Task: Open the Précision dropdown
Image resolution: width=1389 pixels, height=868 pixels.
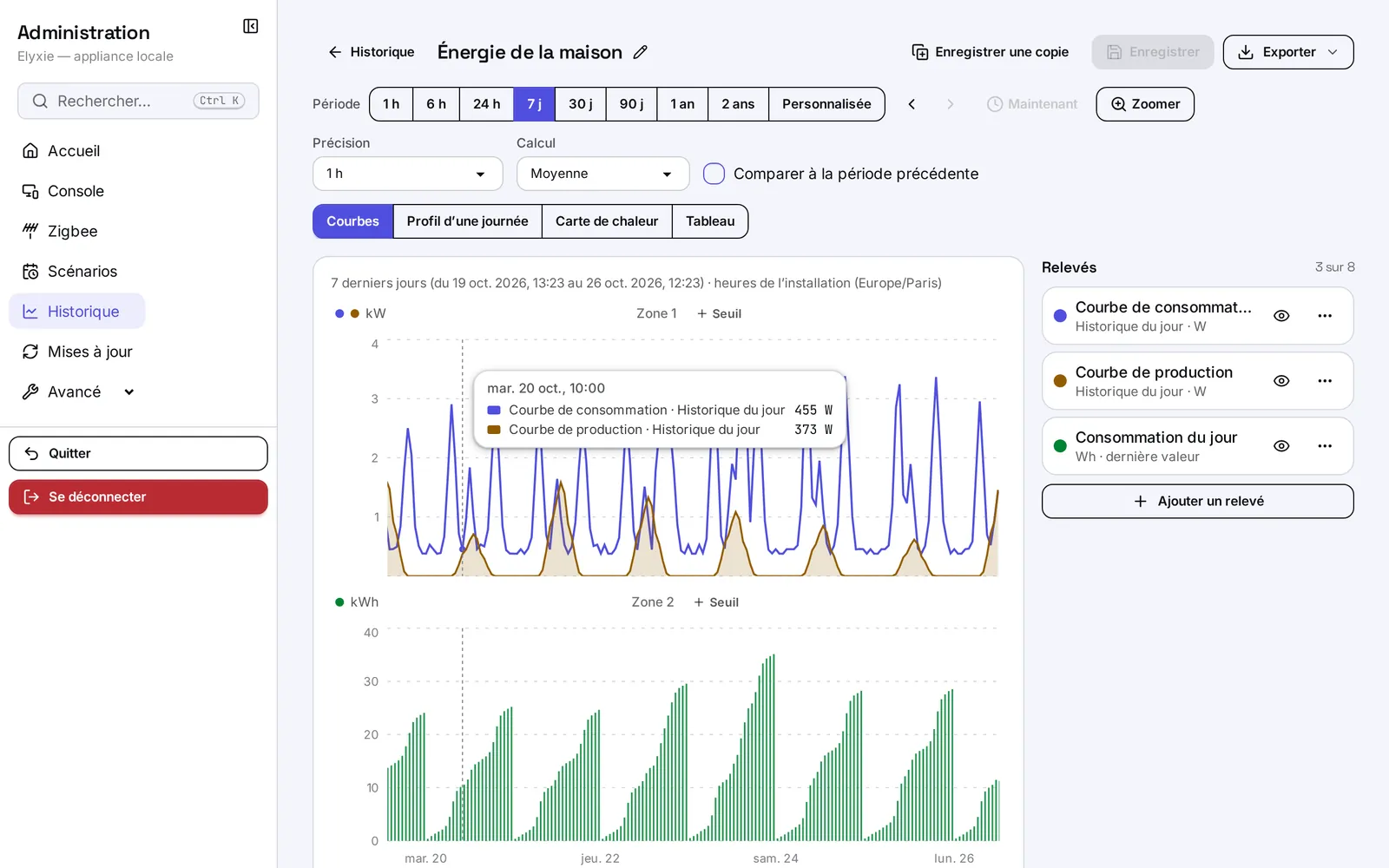Action: (408, 174)
